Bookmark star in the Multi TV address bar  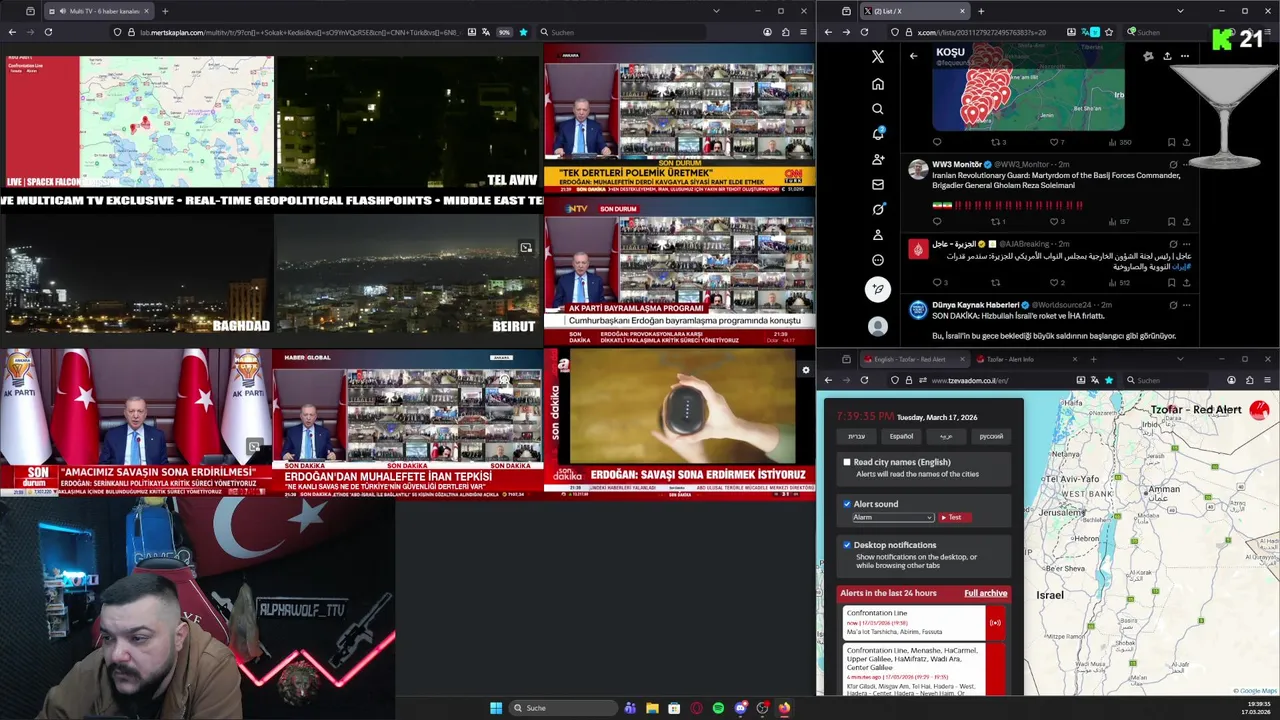click(523, 32)
